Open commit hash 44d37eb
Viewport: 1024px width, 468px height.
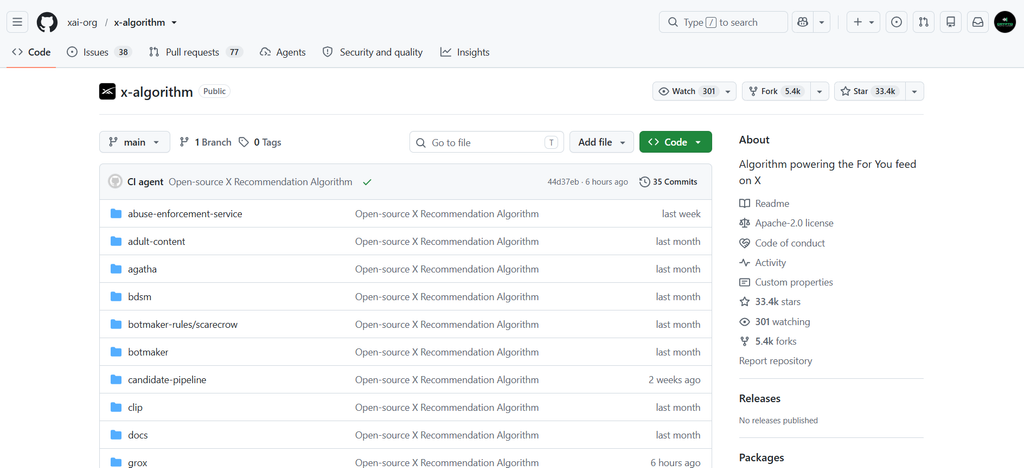(x=563, y=182)
